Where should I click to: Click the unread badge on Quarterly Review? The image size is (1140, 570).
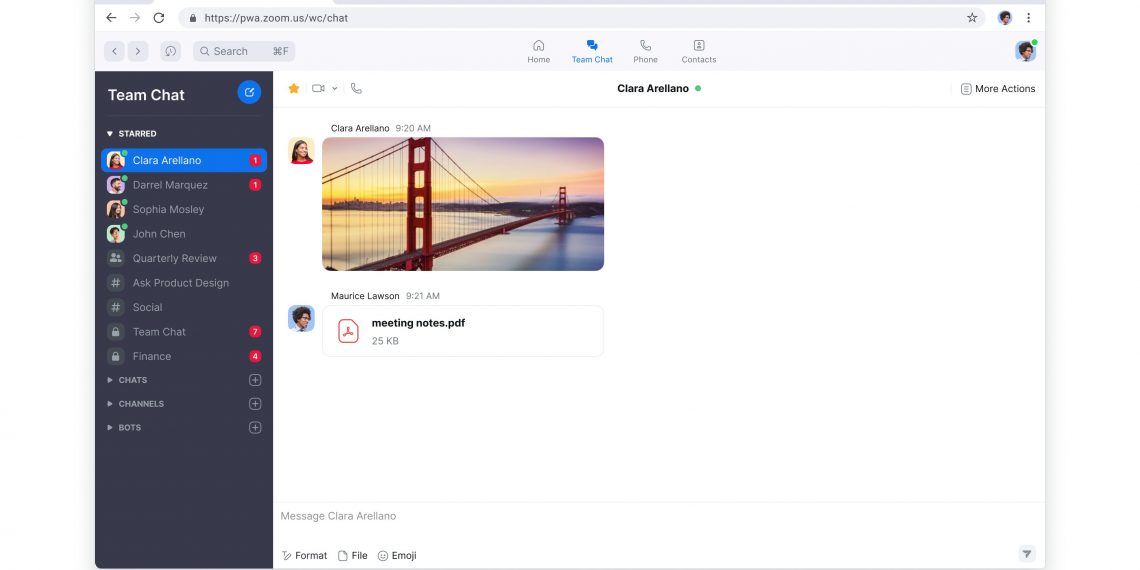pyautogui.click(x=255, y=259)
